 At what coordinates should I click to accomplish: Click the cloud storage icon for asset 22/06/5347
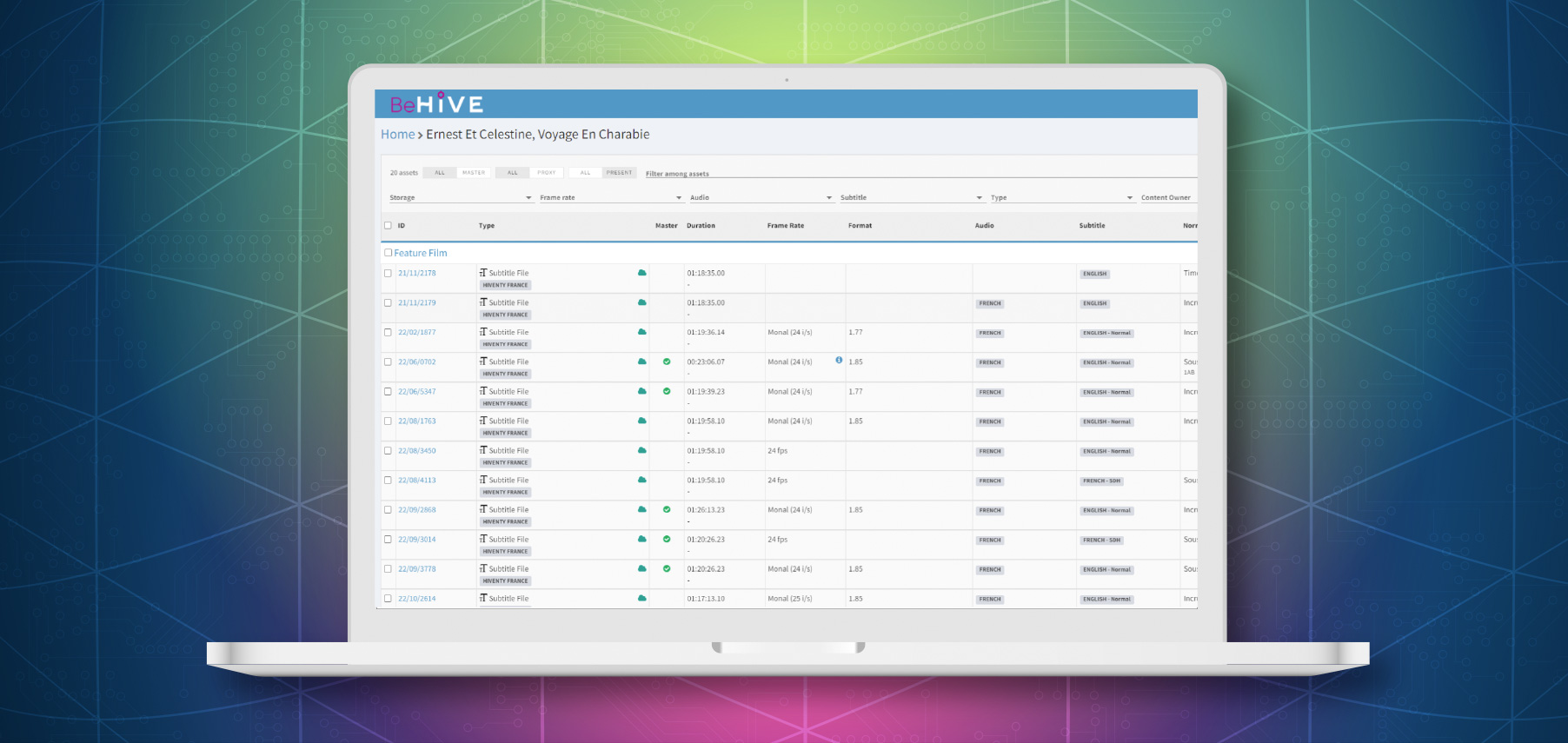[x=642, y=391]
